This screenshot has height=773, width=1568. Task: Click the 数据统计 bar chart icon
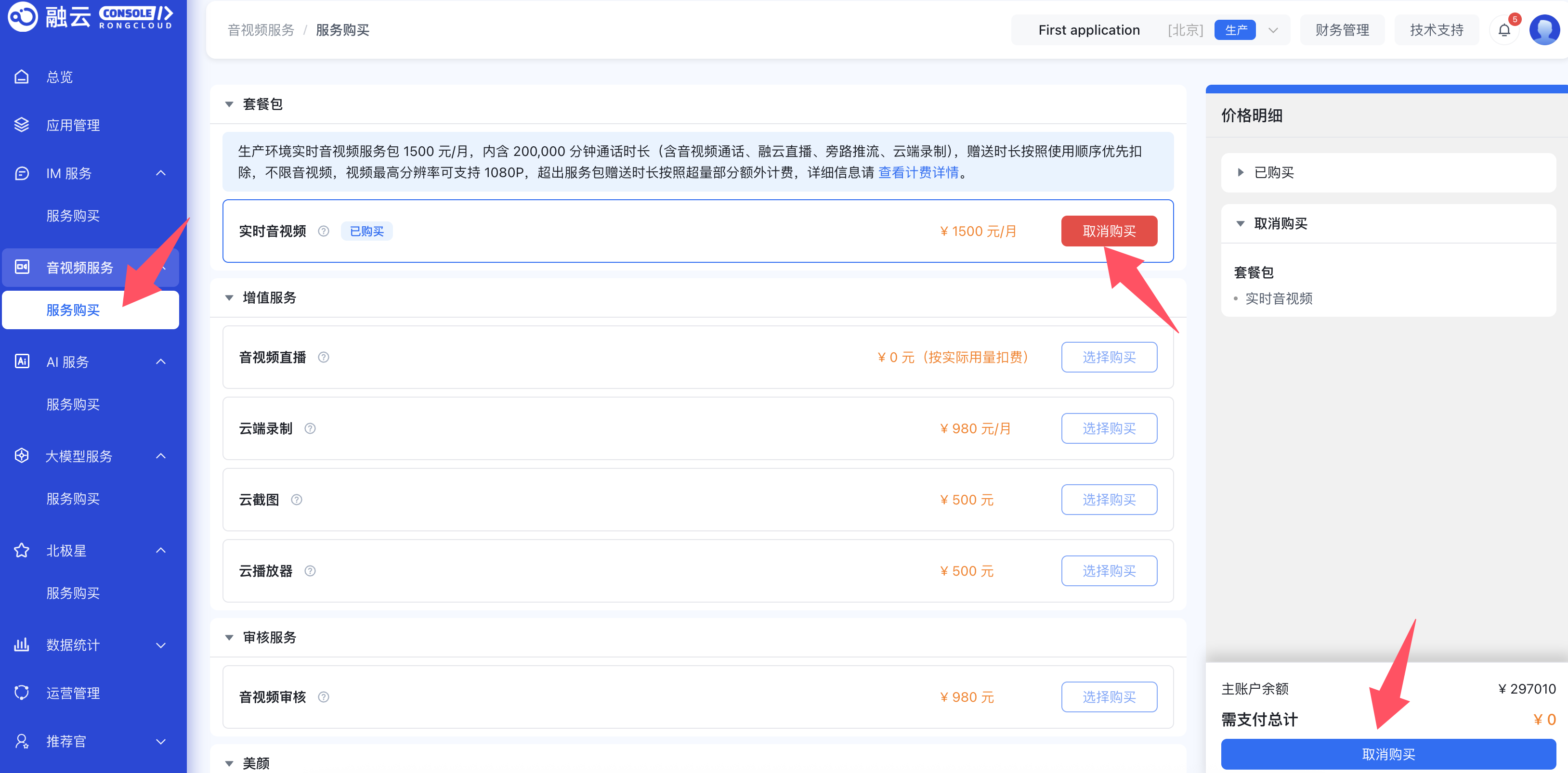pyautogui.click(x=22, y=644)
